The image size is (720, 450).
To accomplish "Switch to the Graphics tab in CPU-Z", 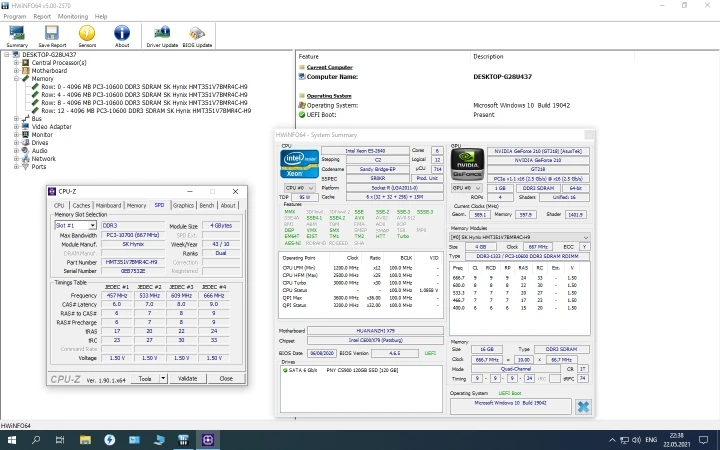I will 183,205.
